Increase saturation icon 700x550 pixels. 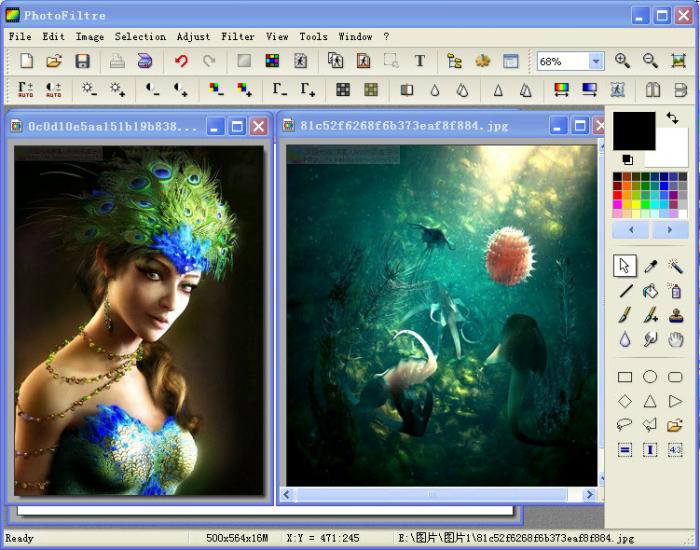(x=244, y=90)
